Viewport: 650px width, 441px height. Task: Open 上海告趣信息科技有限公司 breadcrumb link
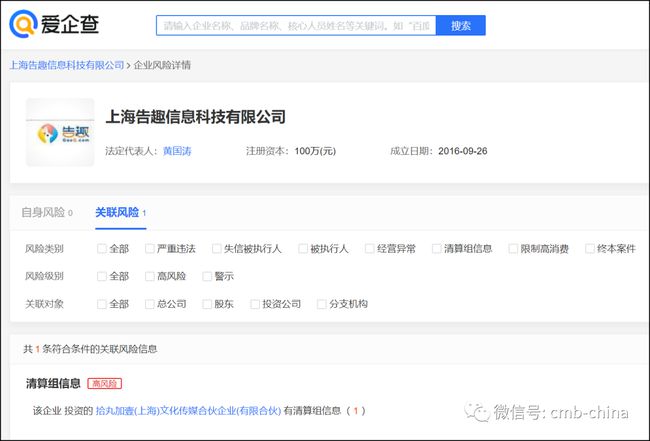click(67, 65)
